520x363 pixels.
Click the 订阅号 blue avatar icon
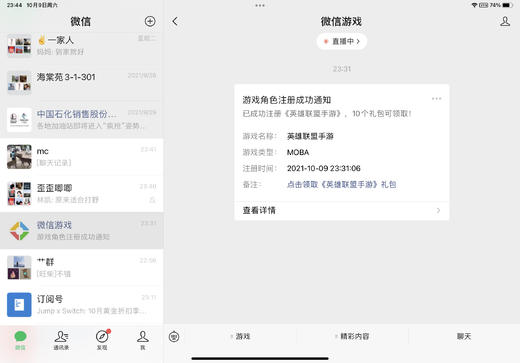(x=19, y=305)
